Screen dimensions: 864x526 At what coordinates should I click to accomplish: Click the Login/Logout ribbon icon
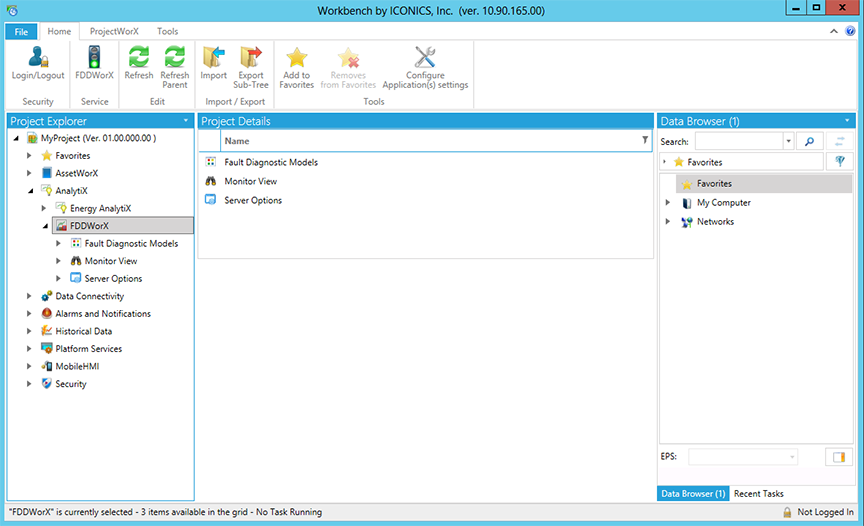coord(38,58)
